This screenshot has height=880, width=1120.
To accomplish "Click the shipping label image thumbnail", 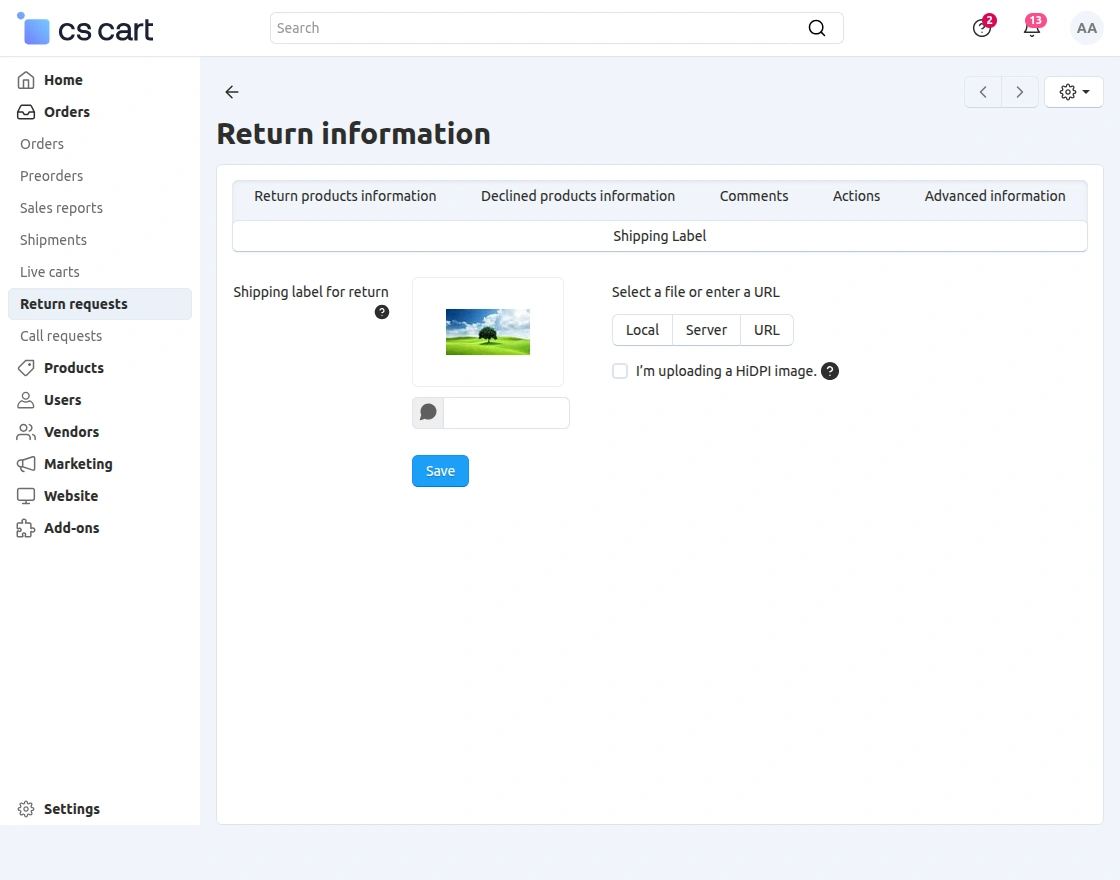I will (488, 332).
